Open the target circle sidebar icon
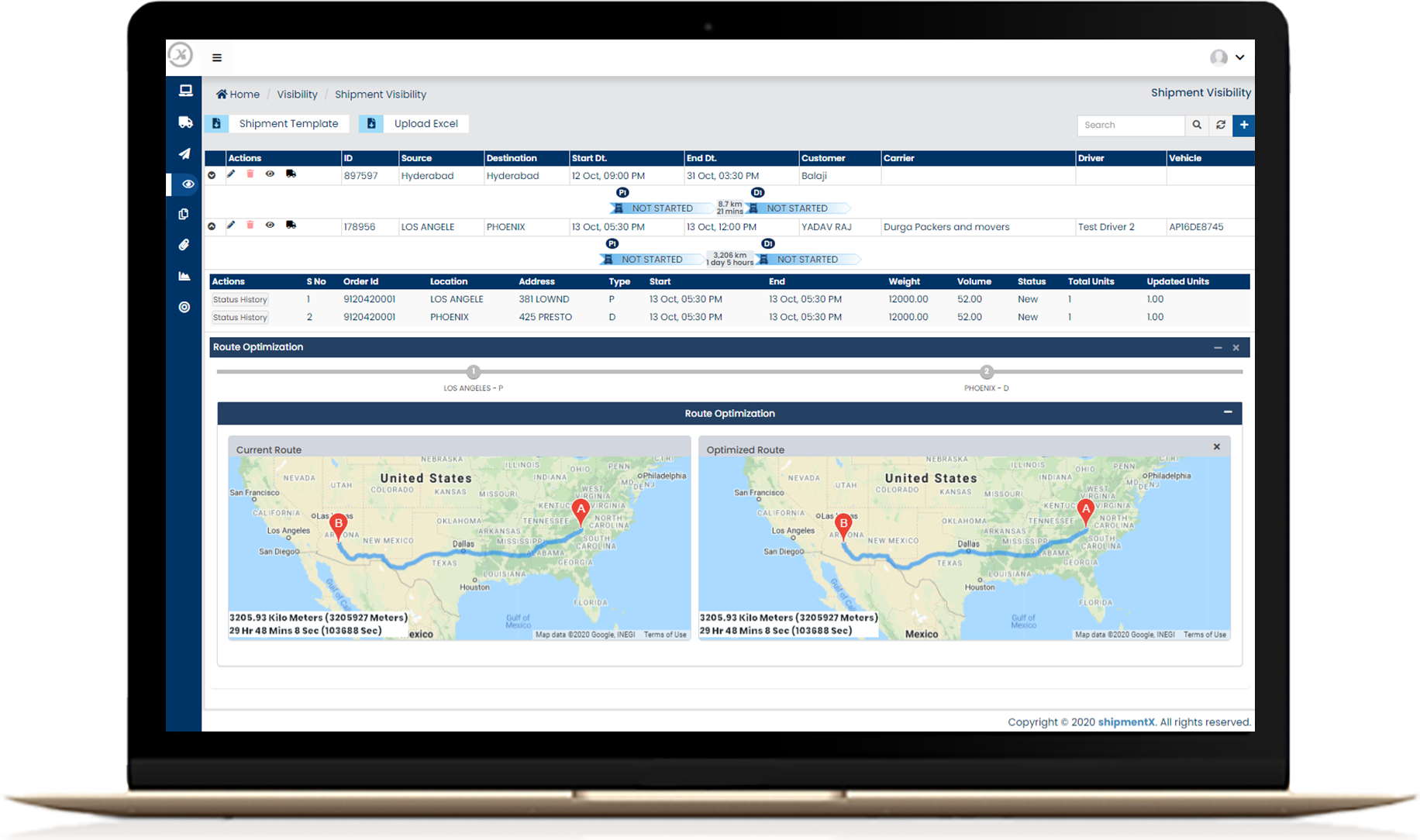The image size is (1420, 840). click(x=184, y=307)
